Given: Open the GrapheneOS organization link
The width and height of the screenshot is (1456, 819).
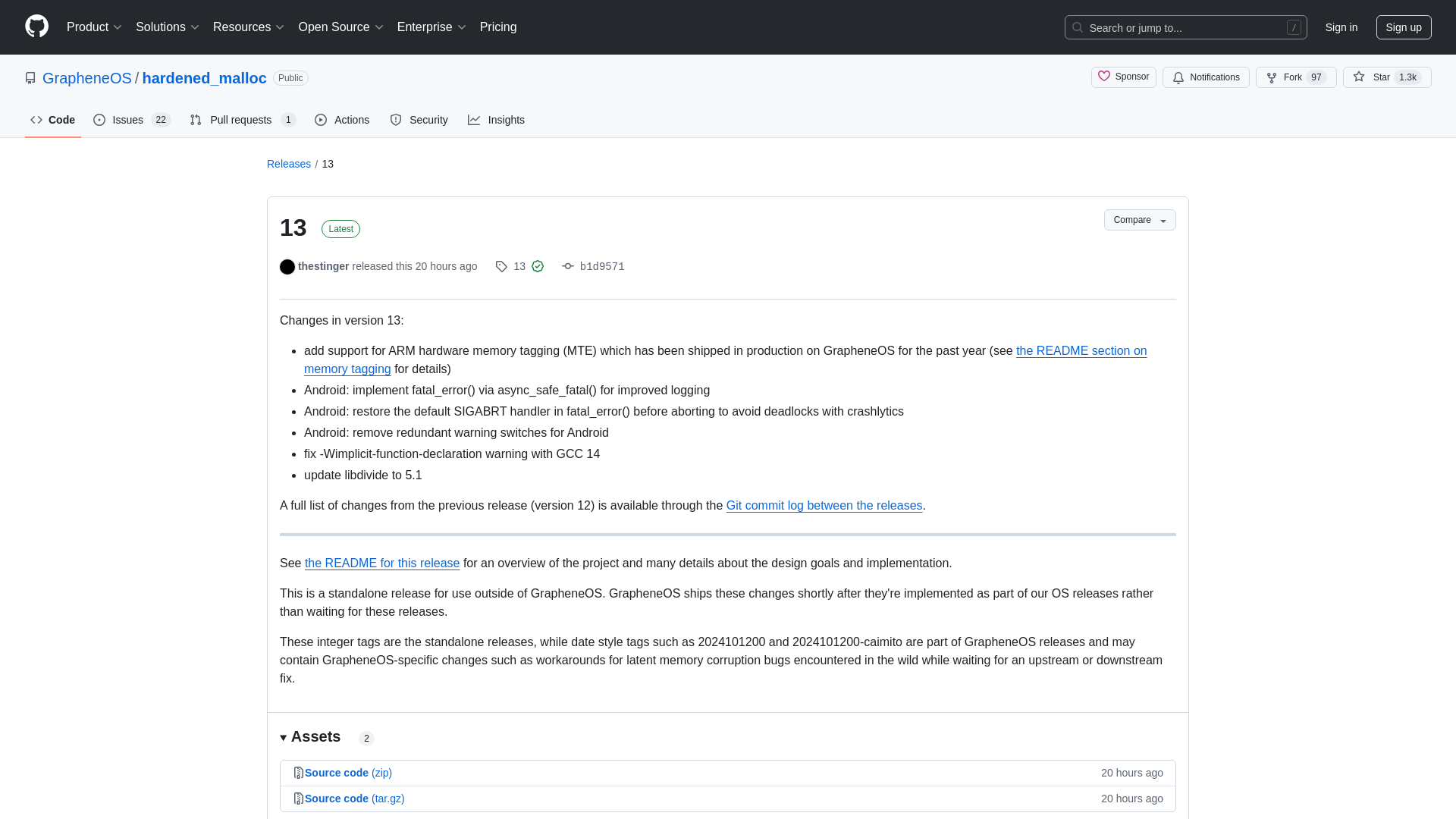Looking at the screenshot, I should [x=87, y=78].
